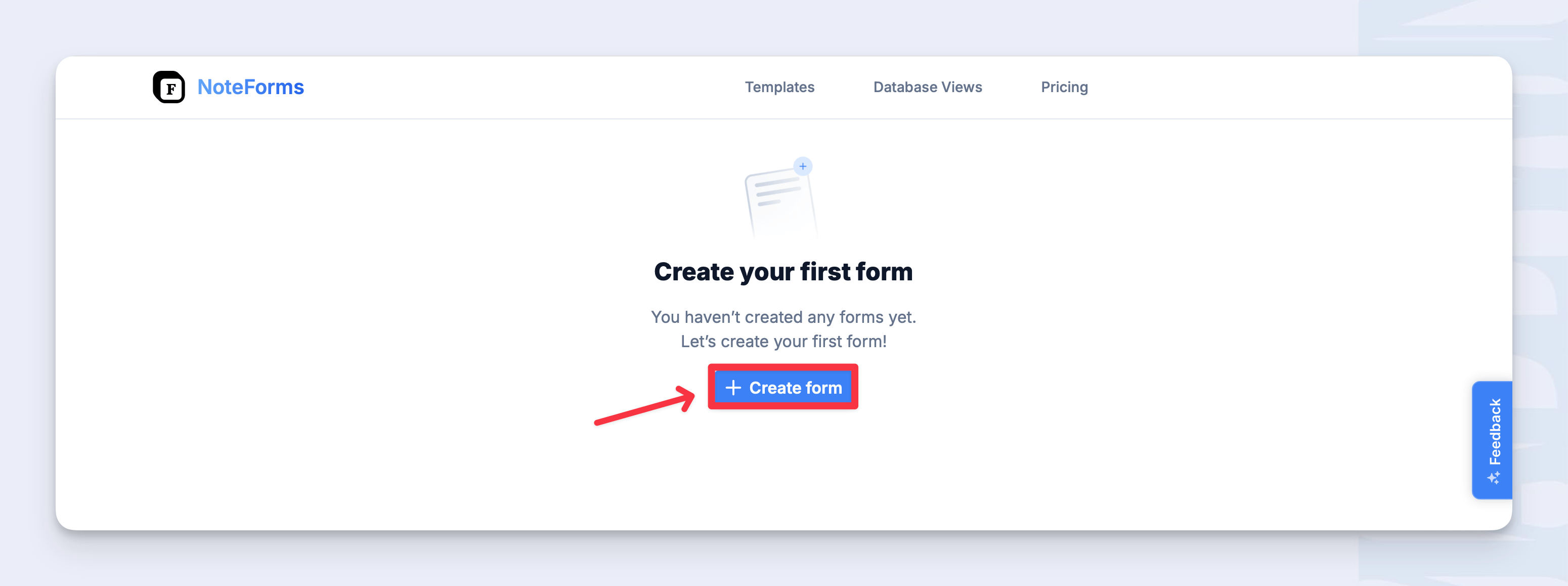1568x586 pixels.
Task: Click the text "Let's create your first form!"
Action: pos(783,341)
